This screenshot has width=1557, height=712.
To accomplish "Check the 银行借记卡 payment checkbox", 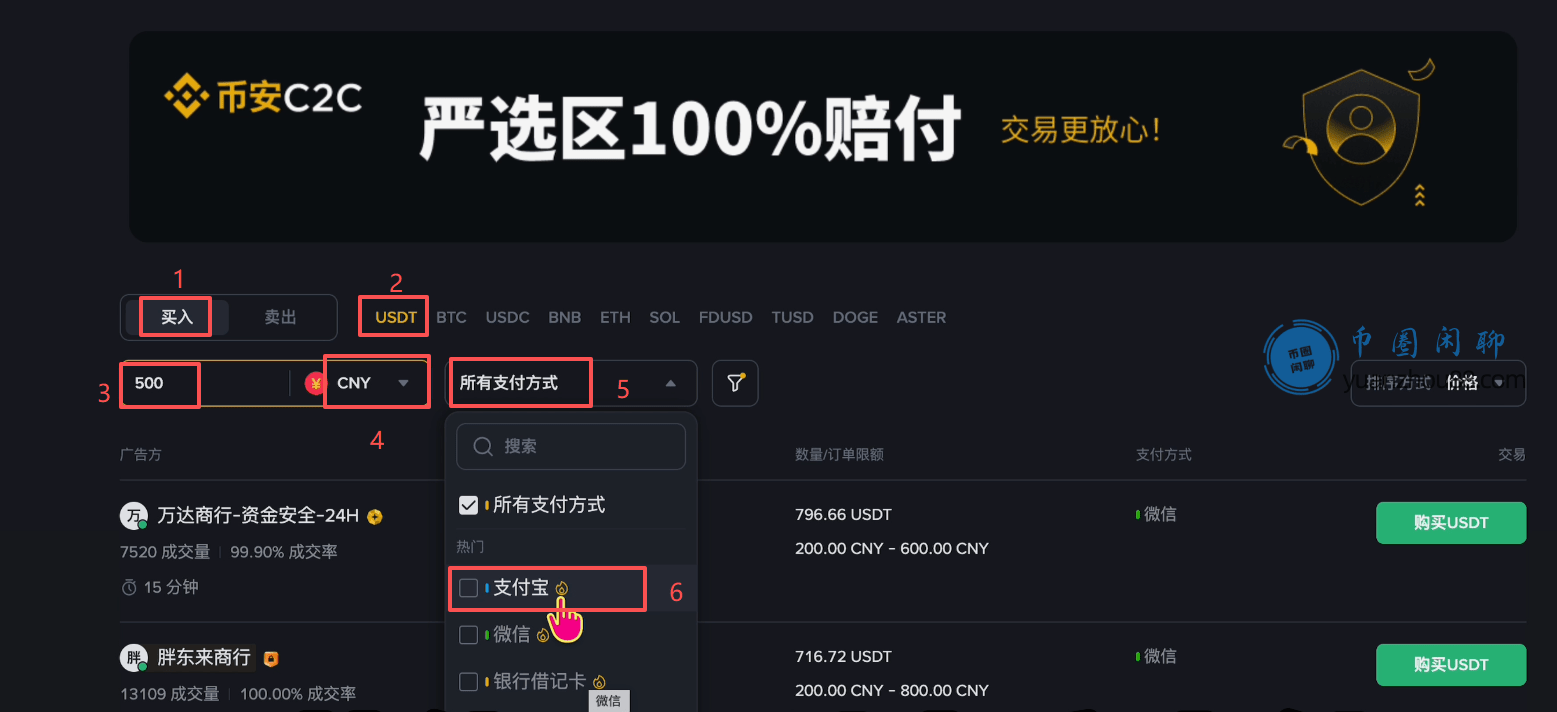I will [468, 682].
